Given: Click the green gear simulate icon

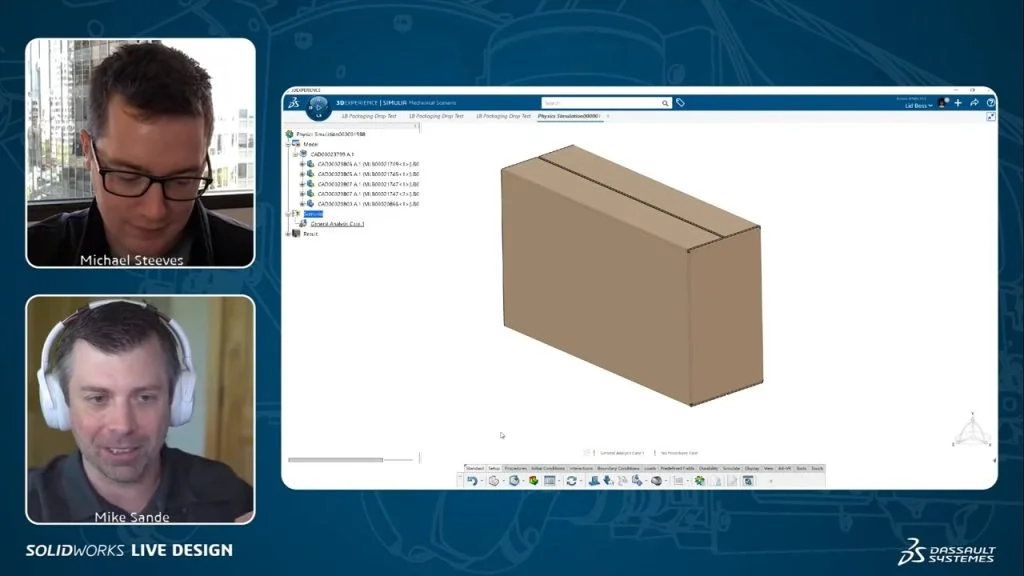Looking at the screenshot, I should pyautogui.click(x=699, y=481).
